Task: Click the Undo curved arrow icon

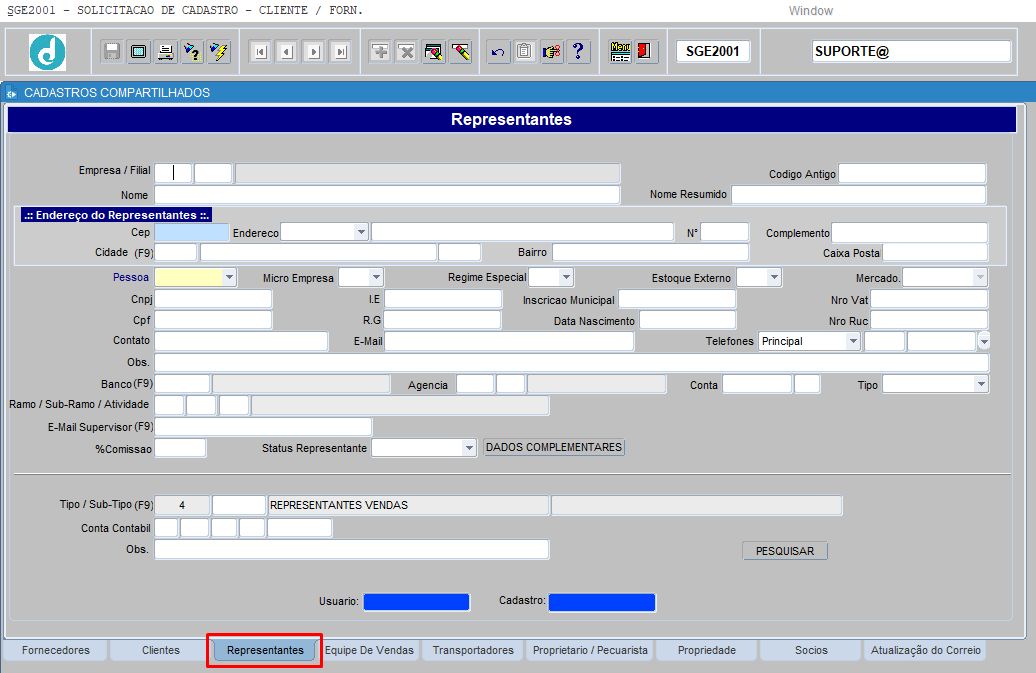Action: (x=498, y=52)
